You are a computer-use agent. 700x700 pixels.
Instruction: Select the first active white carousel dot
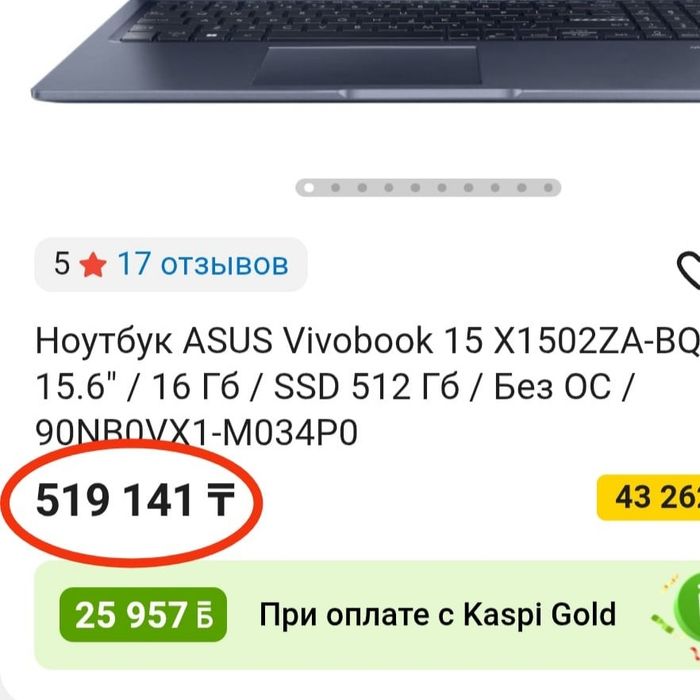coord(309,188)
